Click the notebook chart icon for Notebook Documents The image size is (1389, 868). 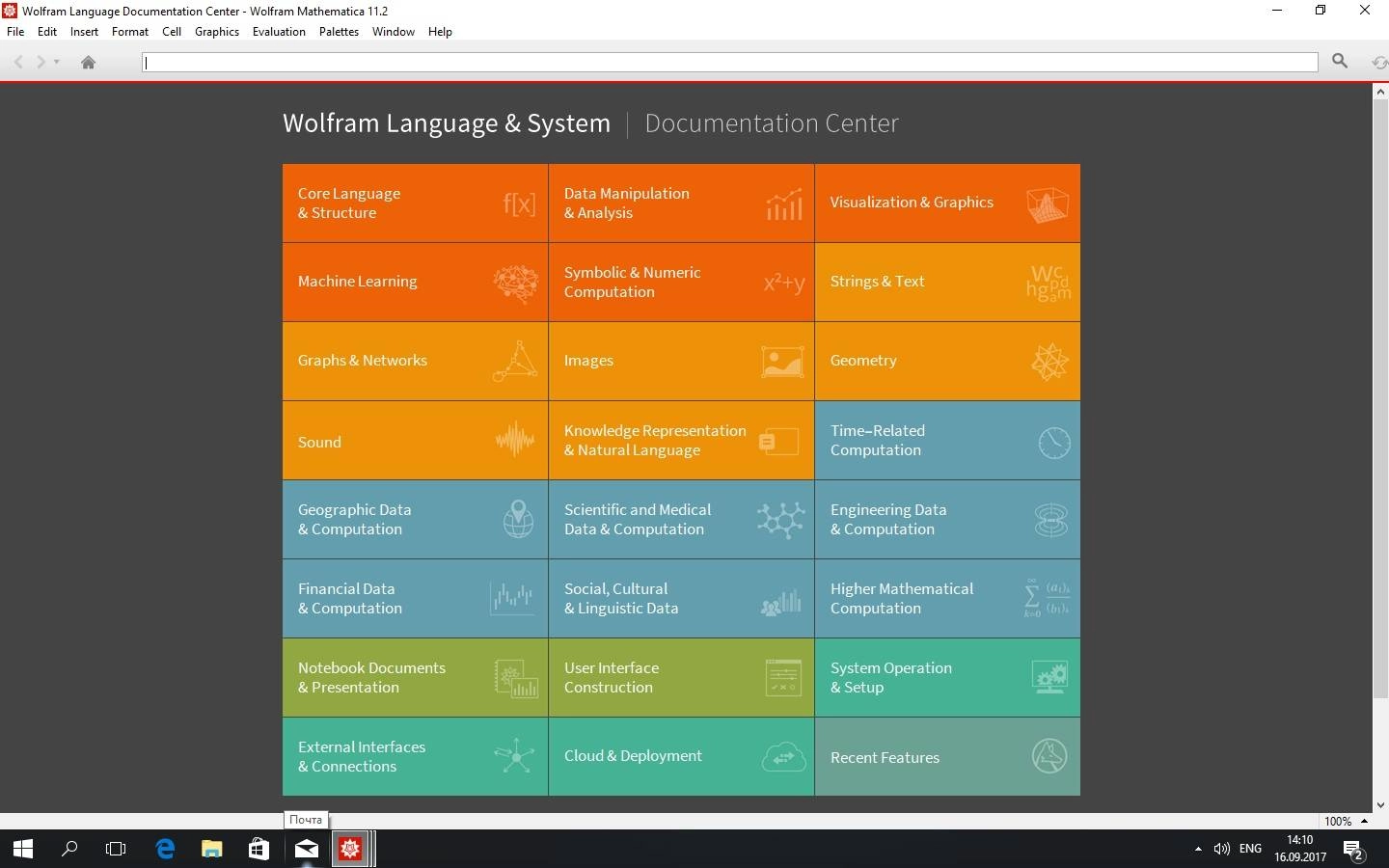click(517, 679)
